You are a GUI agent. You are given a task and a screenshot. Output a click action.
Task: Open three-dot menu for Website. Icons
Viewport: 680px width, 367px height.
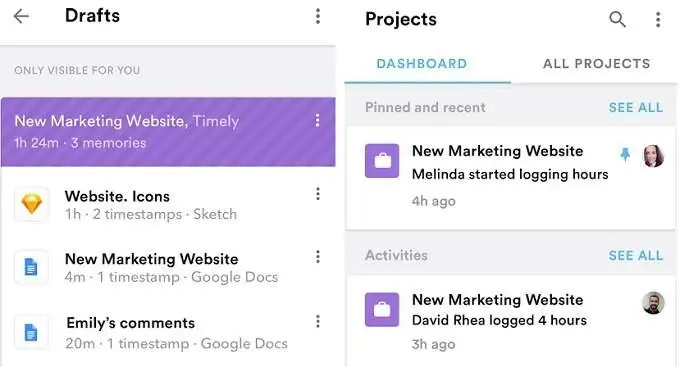pyautogui.click(x=318, y=194)
